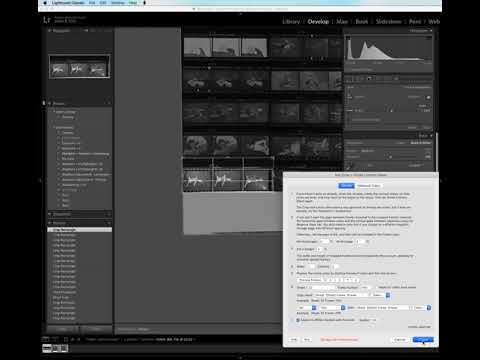
Task: Collapse the Basic panel
Action: pos(431,136)
